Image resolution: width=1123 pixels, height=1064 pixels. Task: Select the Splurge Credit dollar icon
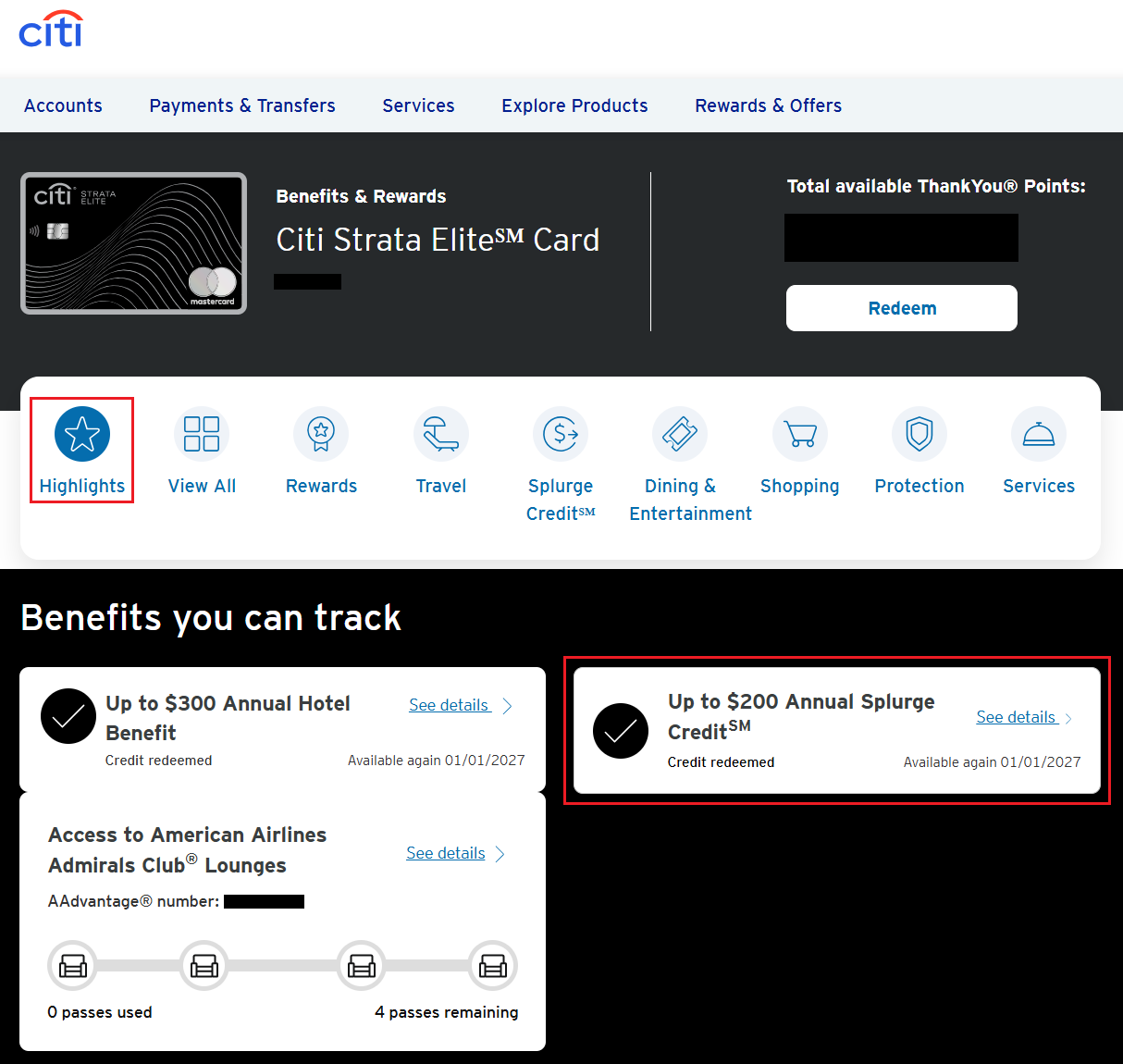561,434
